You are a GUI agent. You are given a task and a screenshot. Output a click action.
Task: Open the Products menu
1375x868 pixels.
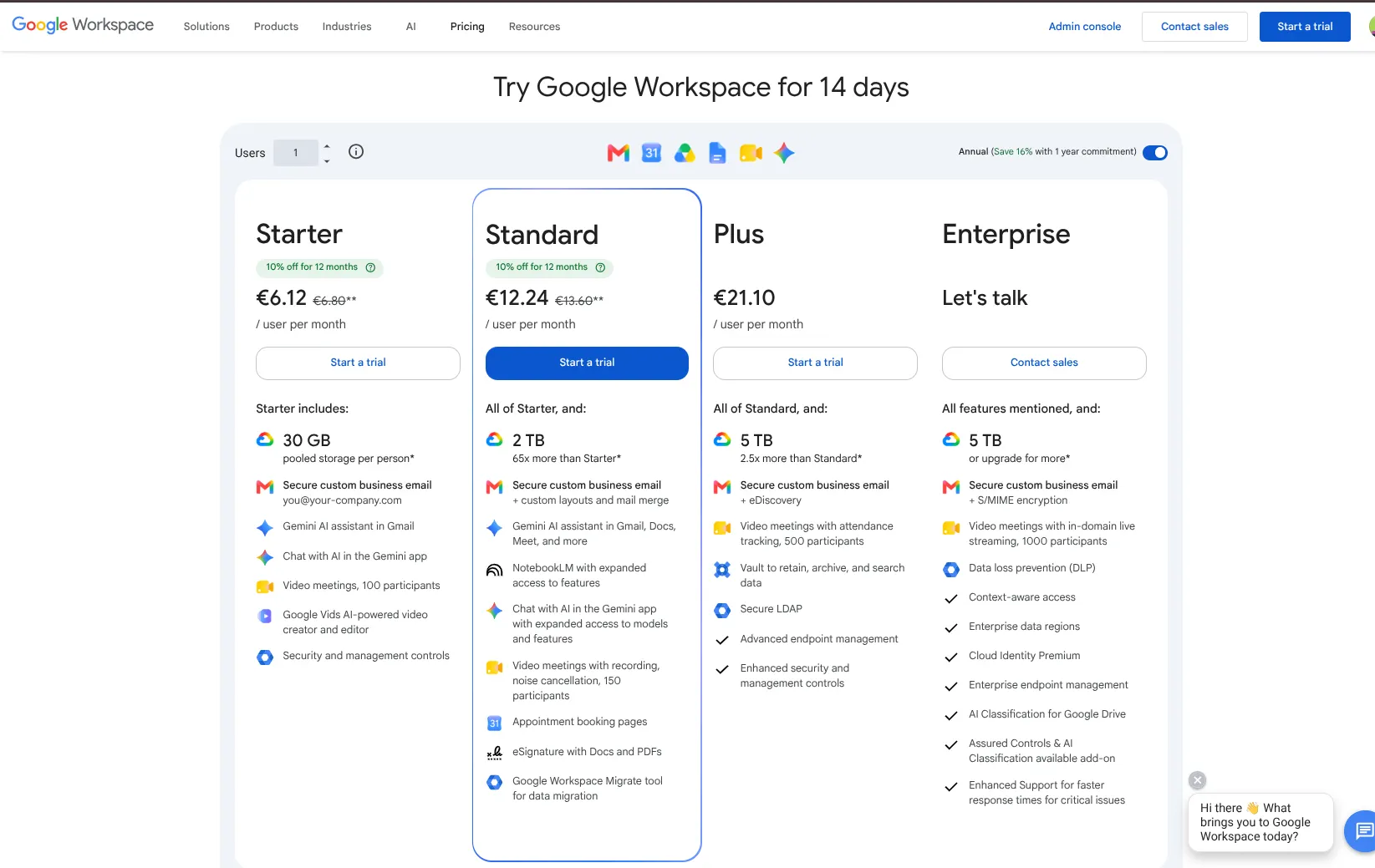(x=276, y=27)
